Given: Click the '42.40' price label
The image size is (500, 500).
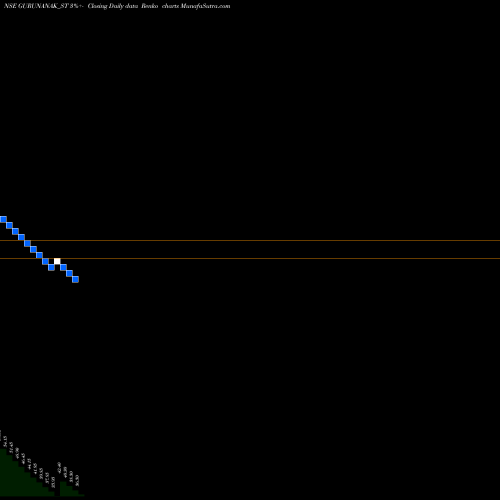Looking at the screenshot, I should [59, 467].
